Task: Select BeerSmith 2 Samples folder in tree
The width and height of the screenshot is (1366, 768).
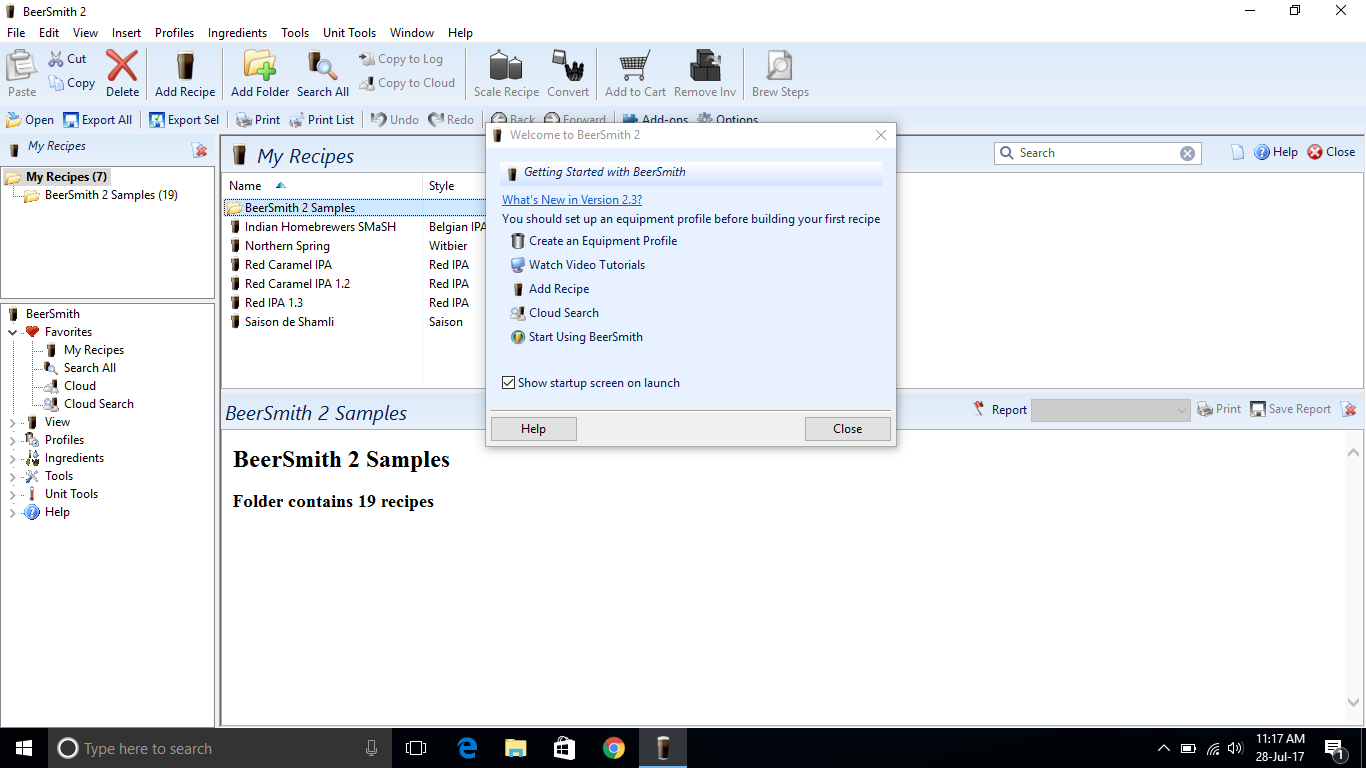Action: pos(111,195)
